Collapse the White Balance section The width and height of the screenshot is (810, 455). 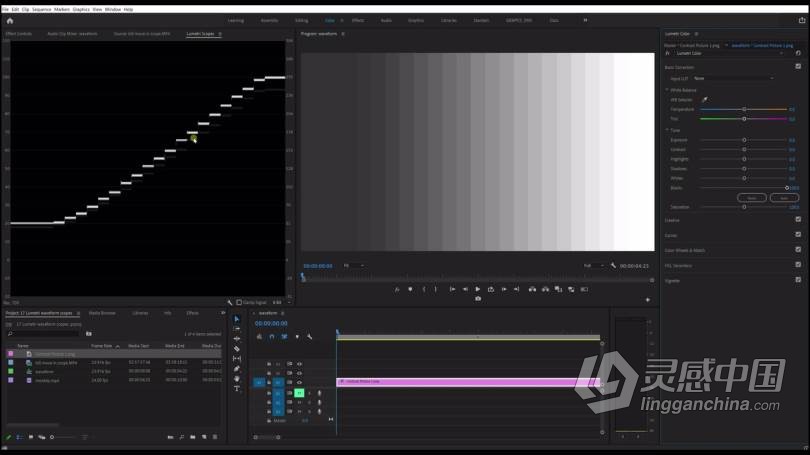[x=667, y=90]
